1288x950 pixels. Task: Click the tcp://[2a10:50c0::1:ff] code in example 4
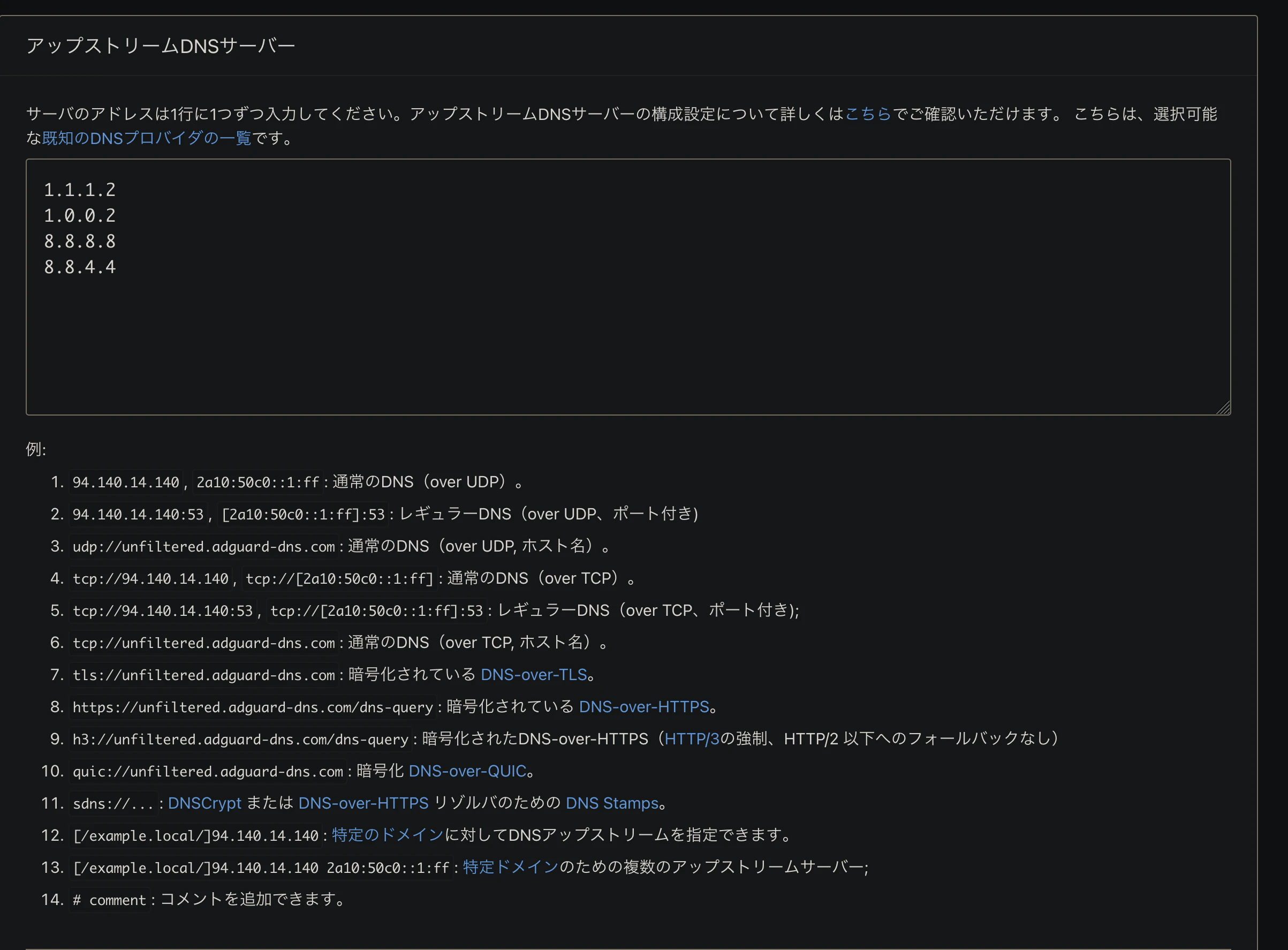[339, 578]
